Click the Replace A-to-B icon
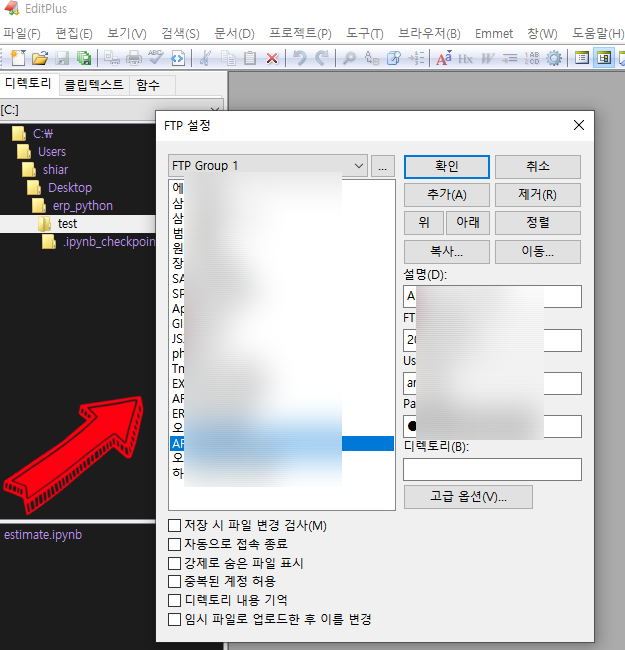The image size is (625, 650). 372,58
